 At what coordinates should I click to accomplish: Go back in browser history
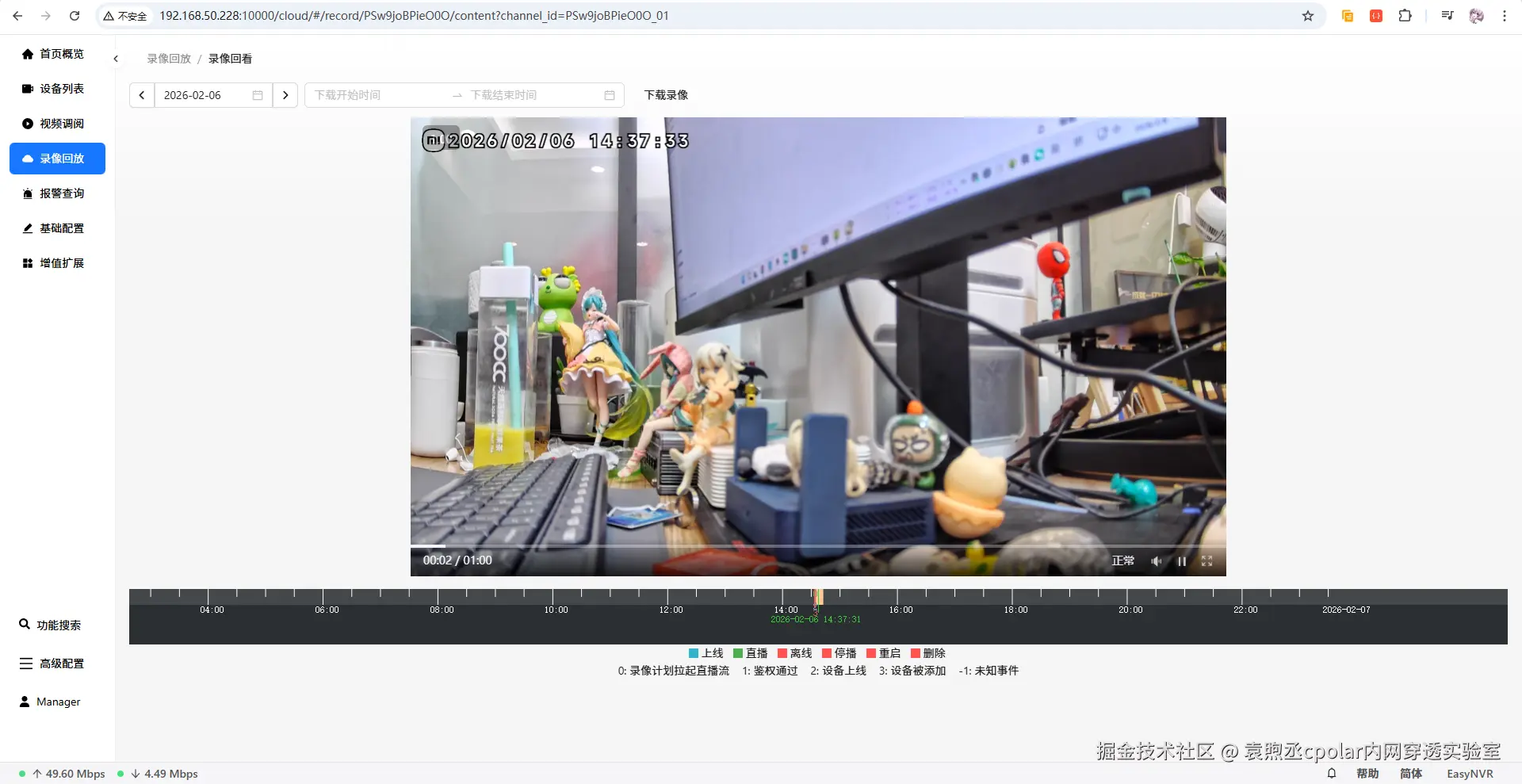tap(17, 16)
